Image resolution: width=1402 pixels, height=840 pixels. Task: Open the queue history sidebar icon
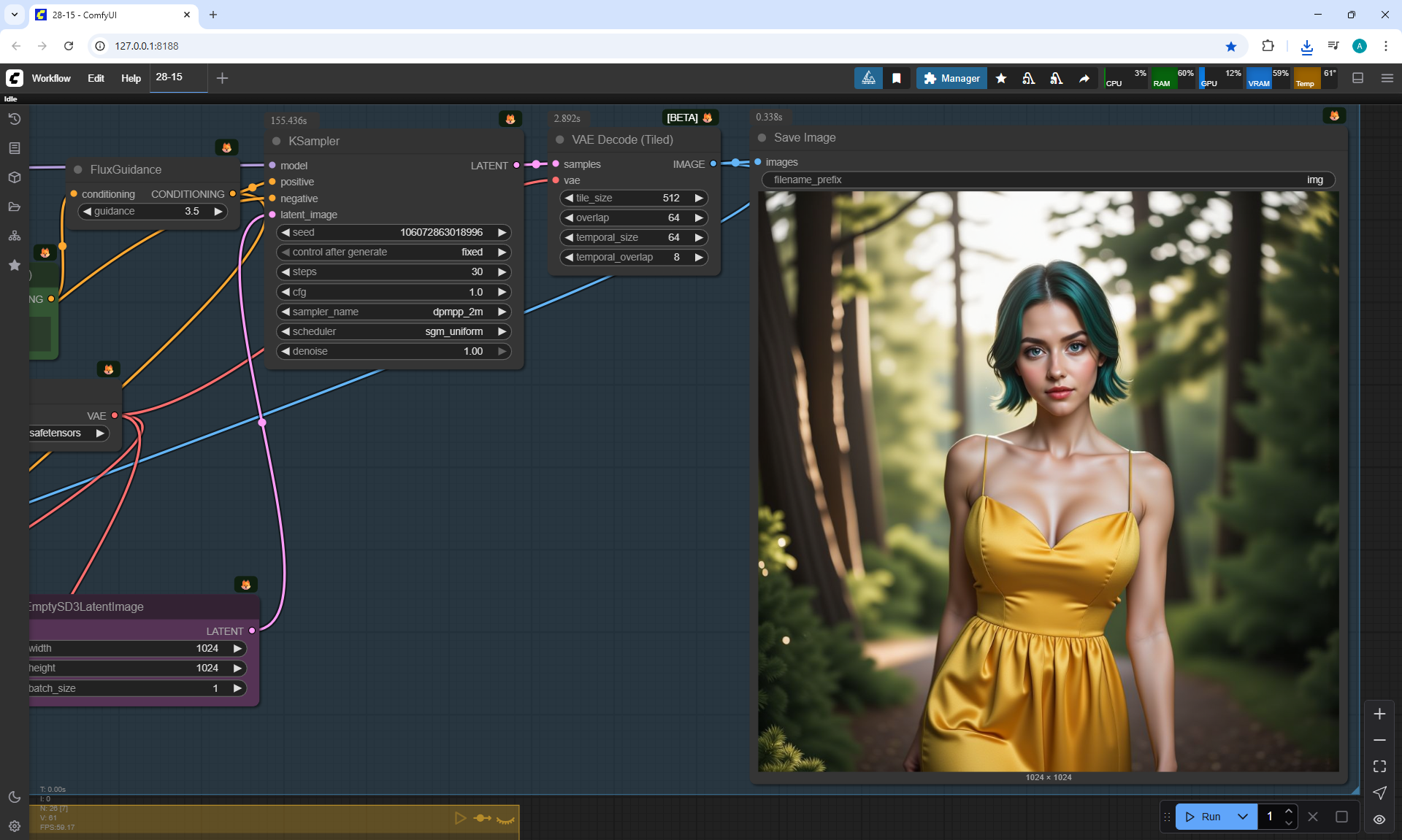pos(15,119)
